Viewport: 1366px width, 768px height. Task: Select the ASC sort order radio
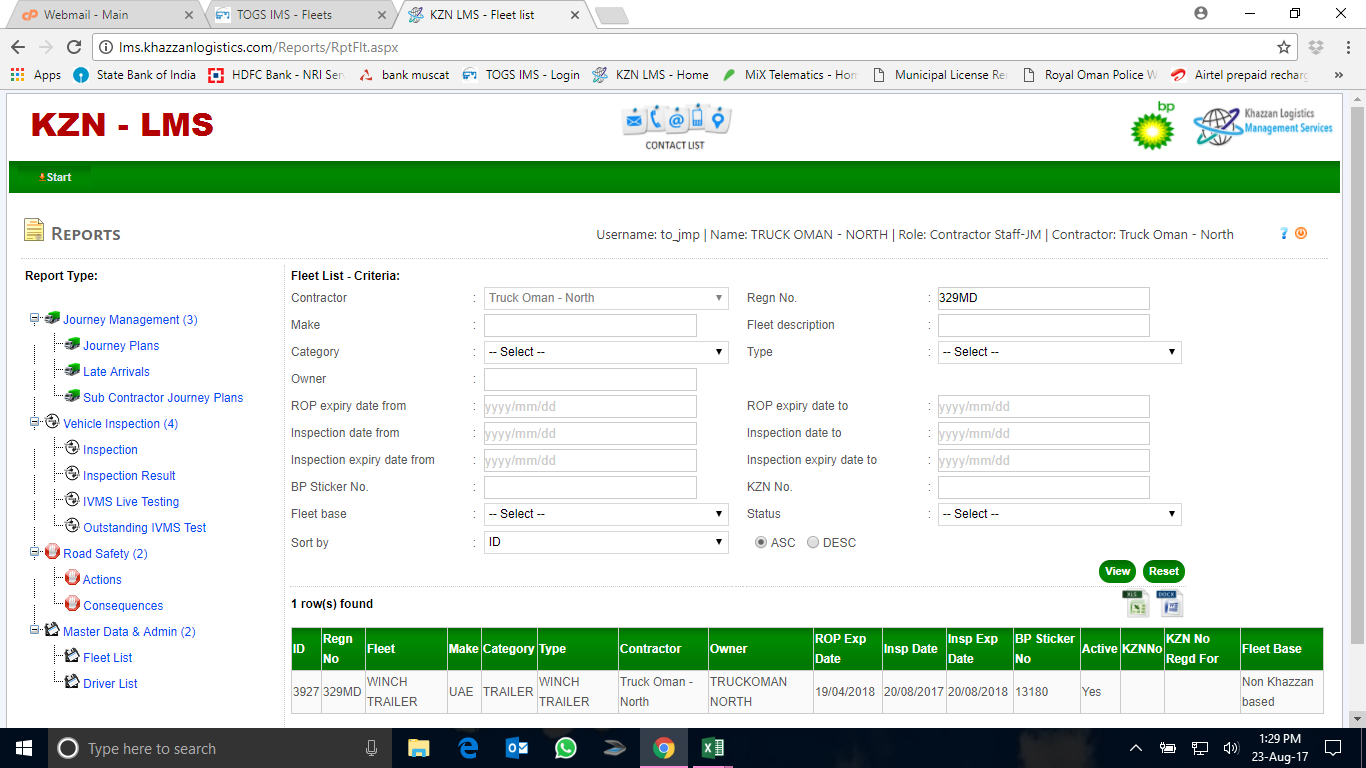click(761, 542)
